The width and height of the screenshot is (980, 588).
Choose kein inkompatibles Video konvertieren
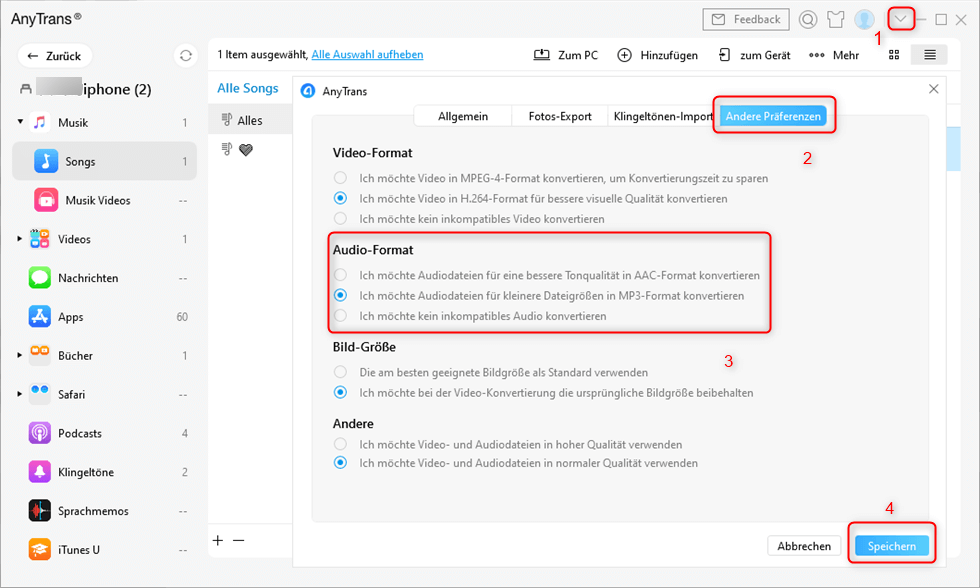coord(340,218)
